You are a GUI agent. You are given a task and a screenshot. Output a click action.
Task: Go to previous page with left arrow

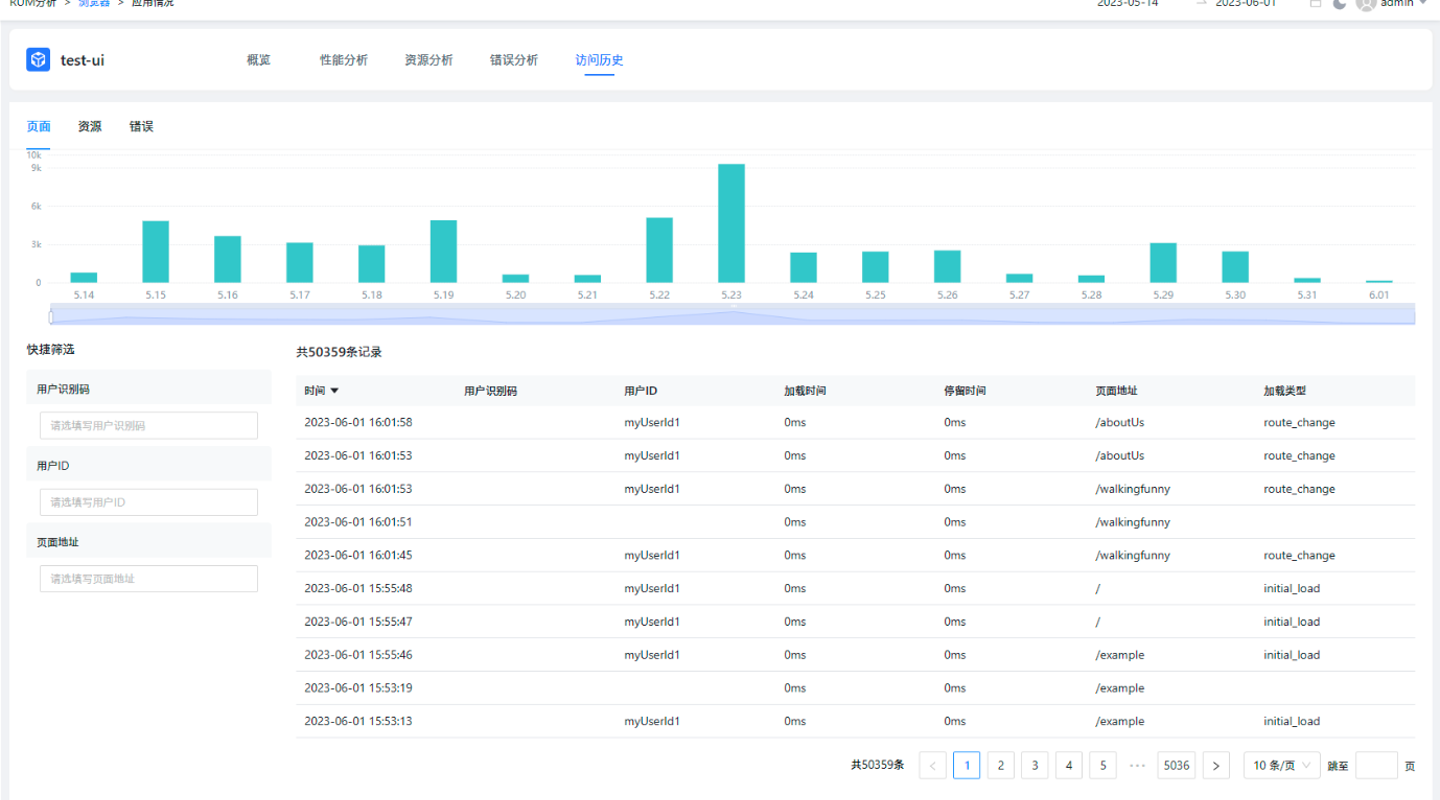(932, 766)
